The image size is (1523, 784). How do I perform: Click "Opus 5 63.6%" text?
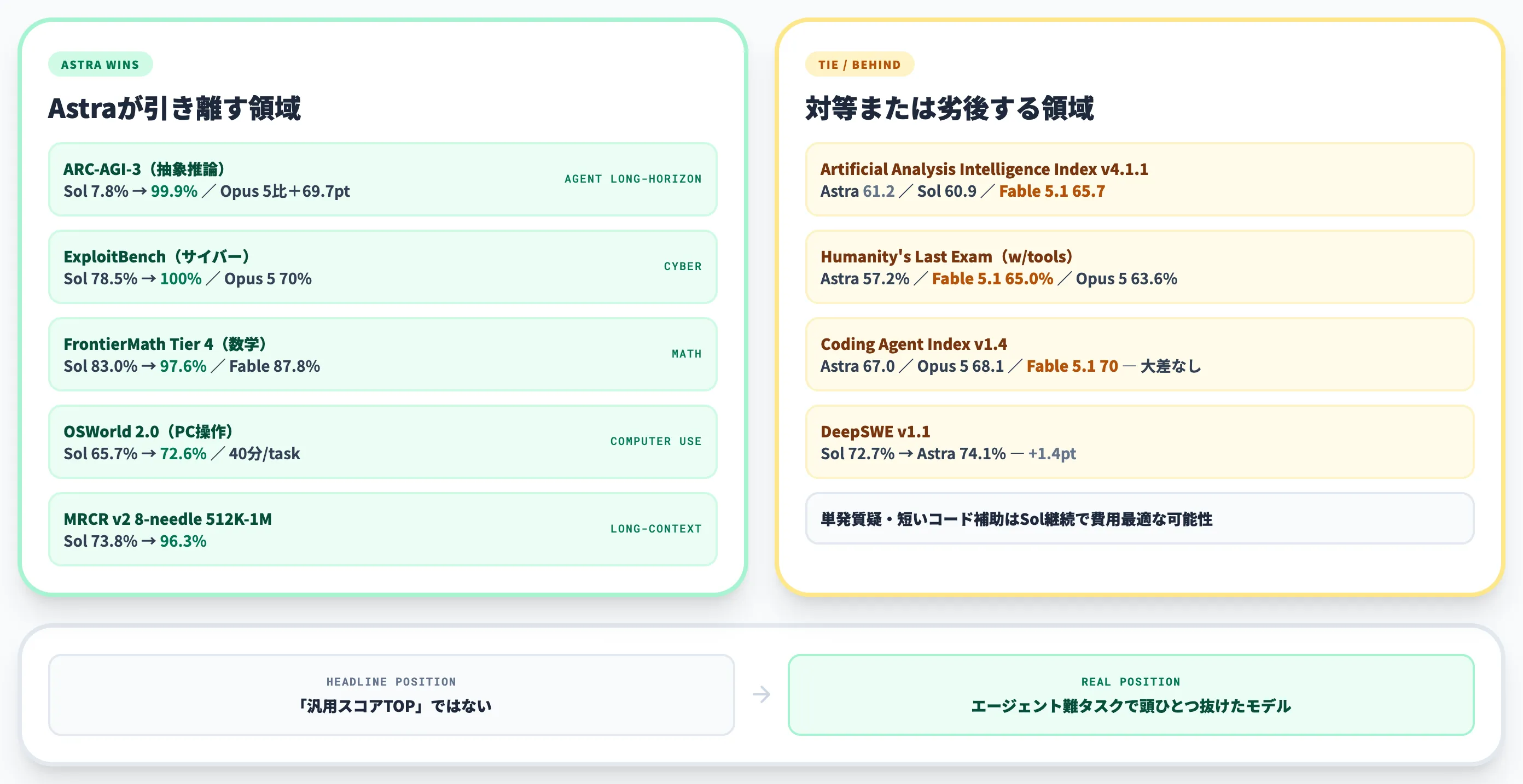[x=1126, y=279]
